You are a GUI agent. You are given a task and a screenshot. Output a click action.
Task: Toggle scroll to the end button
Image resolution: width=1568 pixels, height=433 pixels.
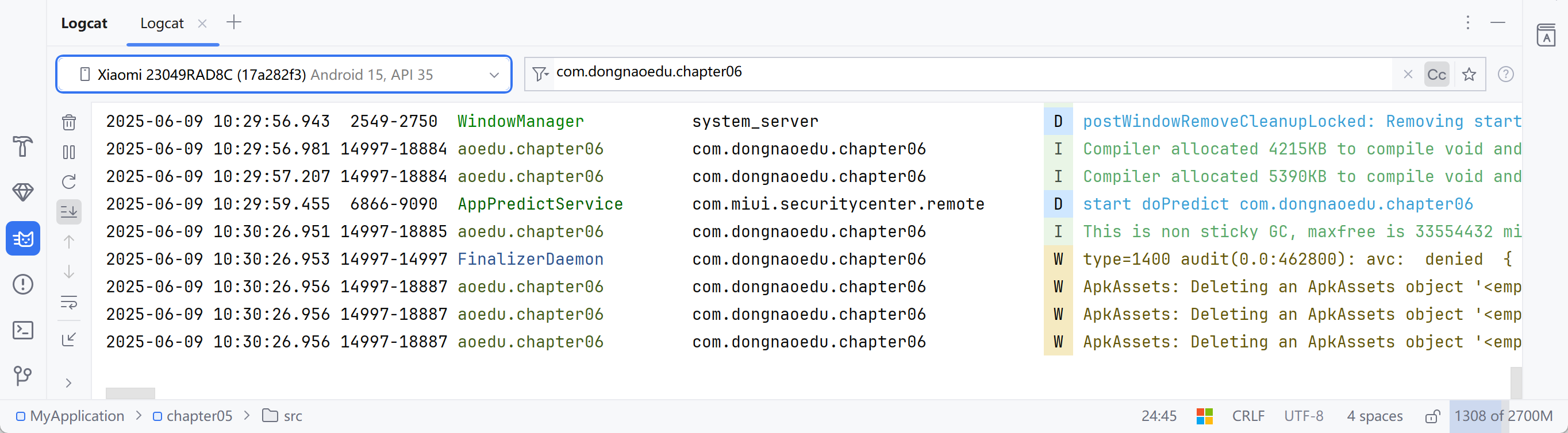pos(69,212)
